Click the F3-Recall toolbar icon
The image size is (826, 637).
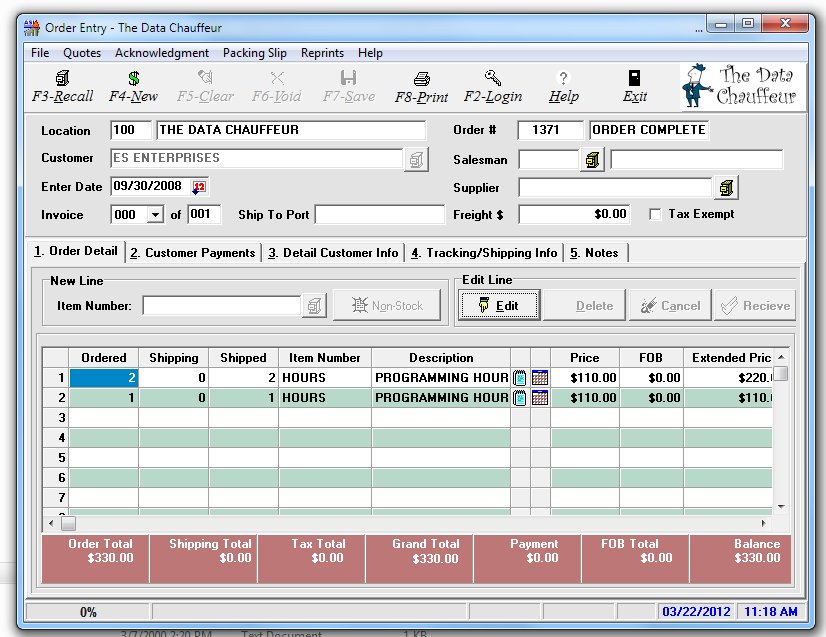(62, 78)
